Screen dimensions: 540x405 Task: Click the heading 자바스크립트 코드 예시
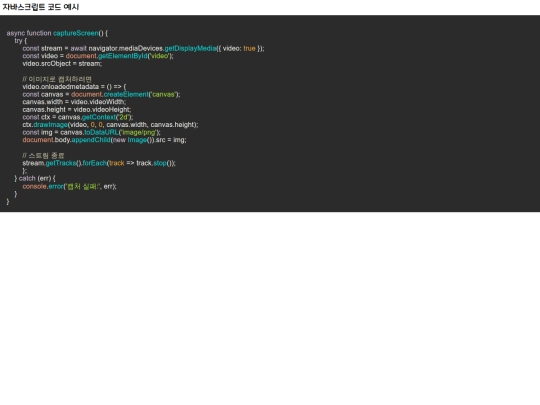tap(41, 7)
